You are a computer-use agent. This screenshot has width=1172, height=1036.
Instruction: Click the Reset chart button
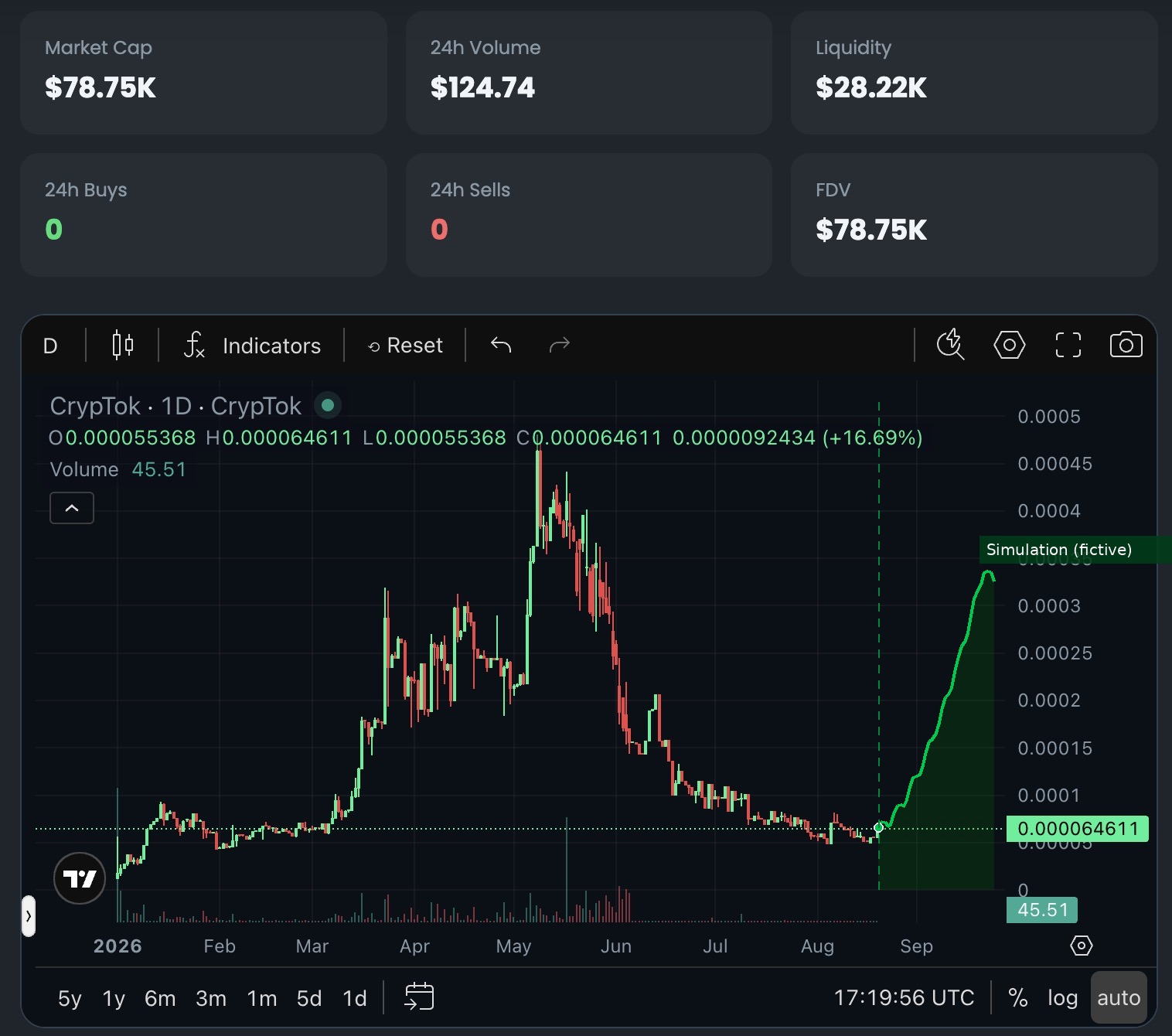coord(405,345)
